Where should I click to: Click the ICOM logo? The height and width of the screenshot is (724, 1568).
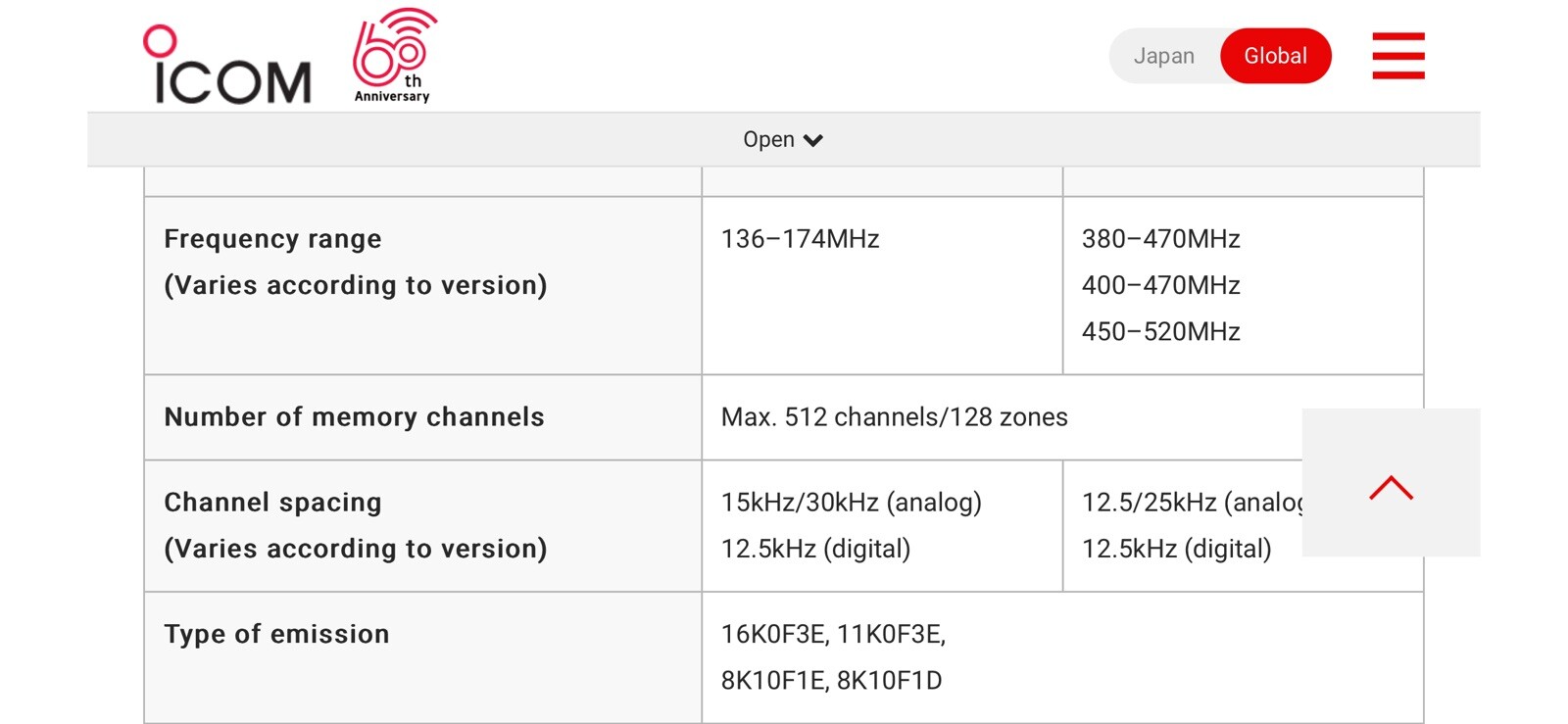(227, 64)
